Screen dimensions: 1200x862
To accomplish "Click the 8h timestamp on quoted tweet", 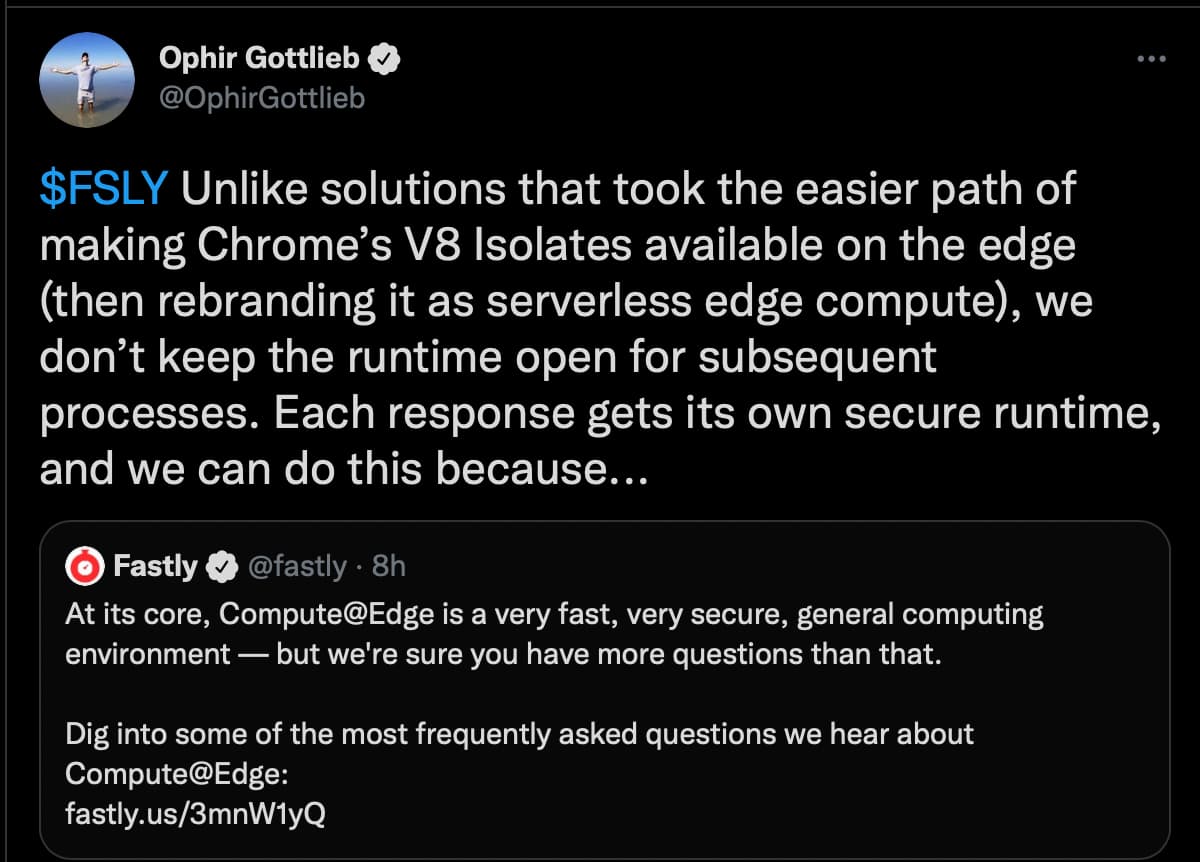I will point(388,567).
